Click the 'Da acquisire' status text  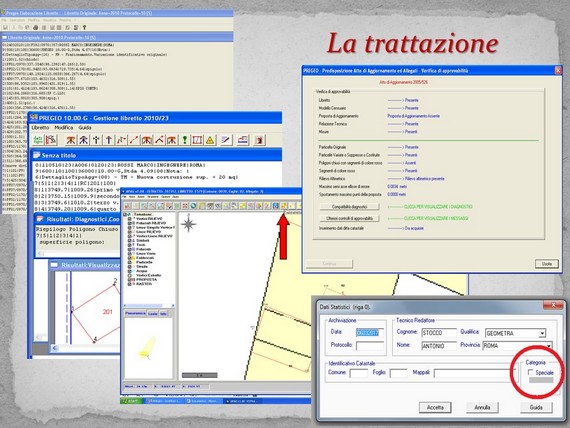414,228
